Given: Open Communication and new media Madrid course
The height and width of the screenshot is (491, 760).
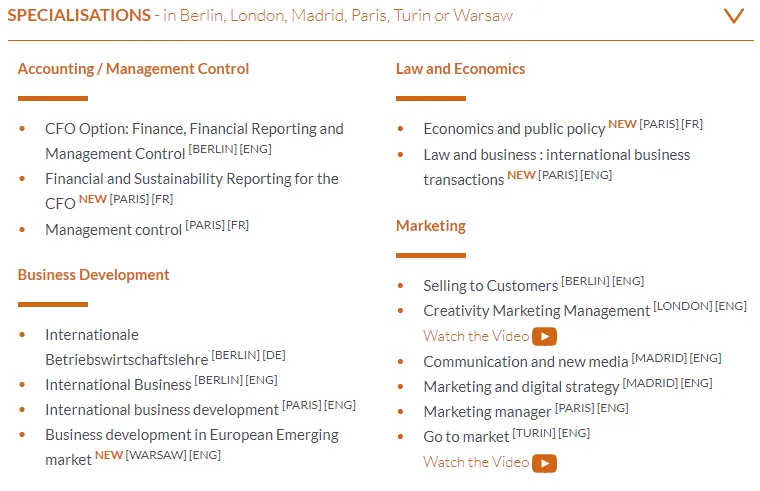Looking at the screenshot, I should click(x=525, y=362).
